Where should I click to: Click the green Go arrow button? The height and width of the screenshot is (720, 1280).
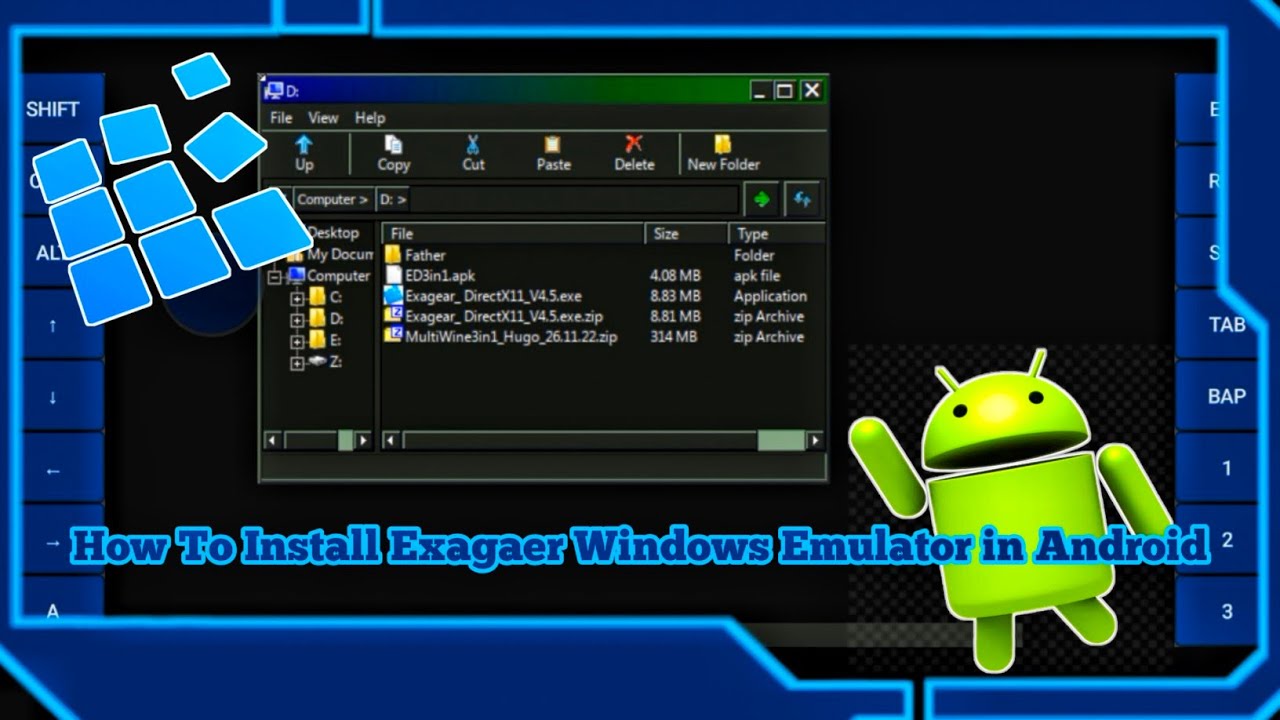click(761, 199)
